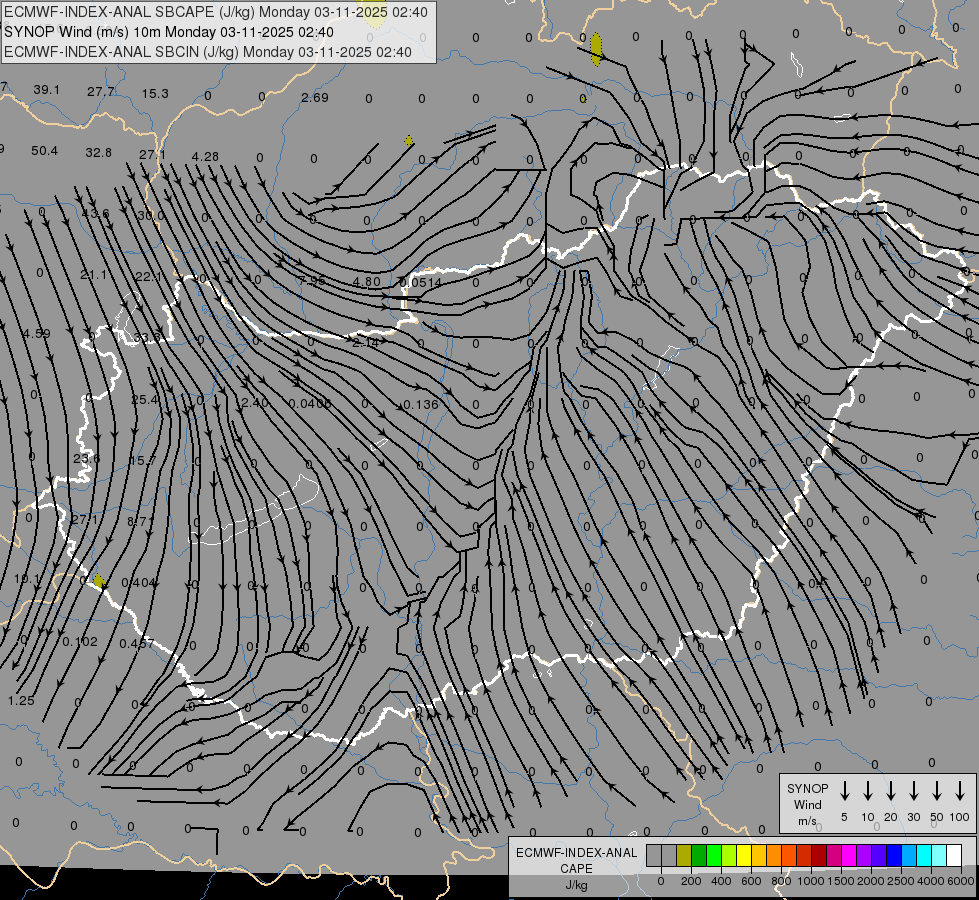Screen dimensions: 979x900
Task: Click the wind arrow above 10 m/s
Action: [868, 790]
